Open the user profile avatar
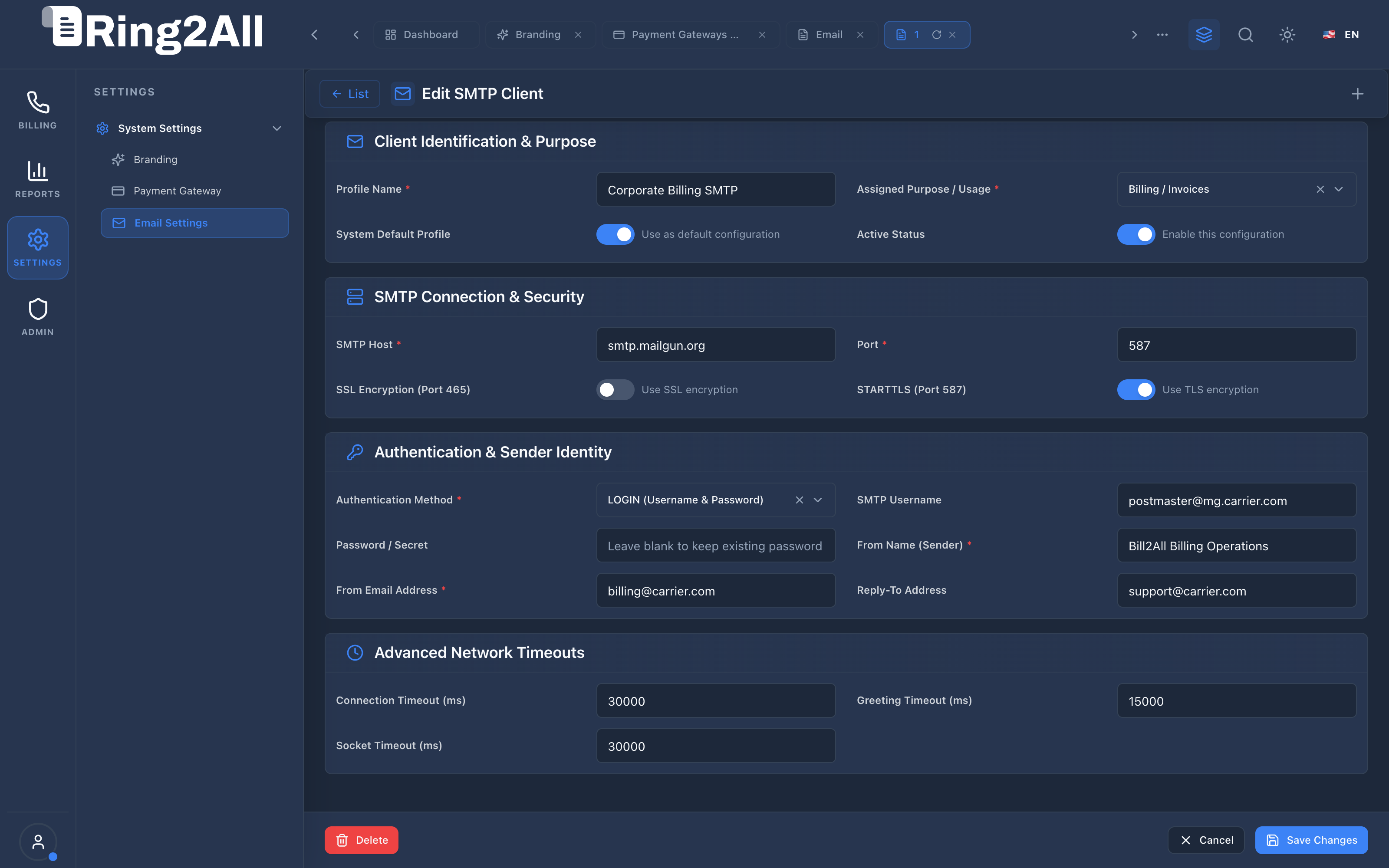 pyautogui.click(x=38, y=842)
